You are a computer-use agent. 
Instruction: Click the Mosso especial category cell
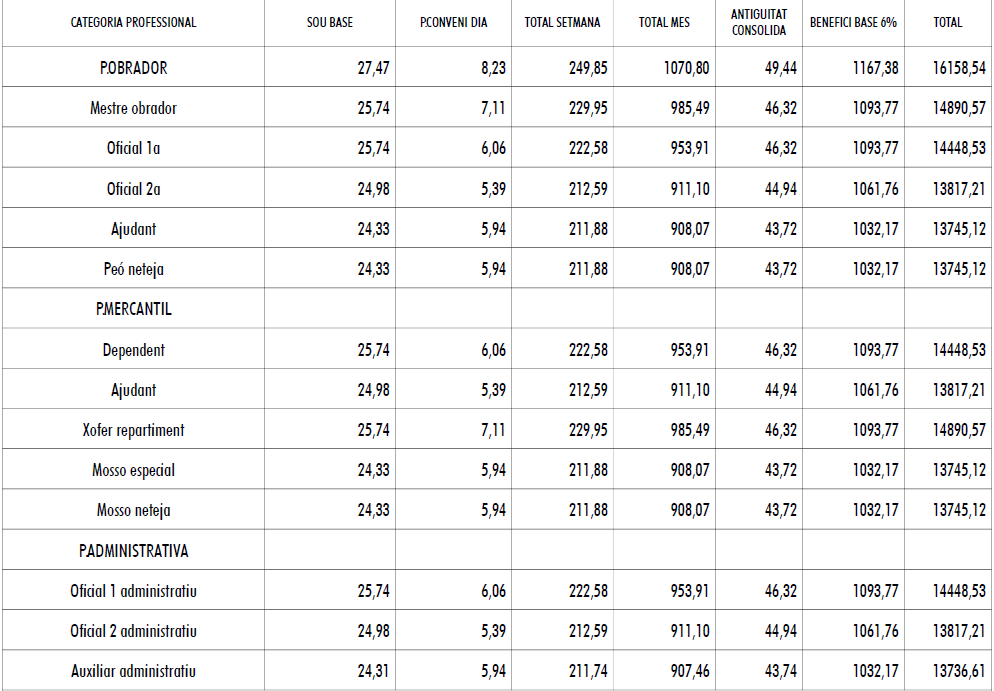click(x=133, y=470)
